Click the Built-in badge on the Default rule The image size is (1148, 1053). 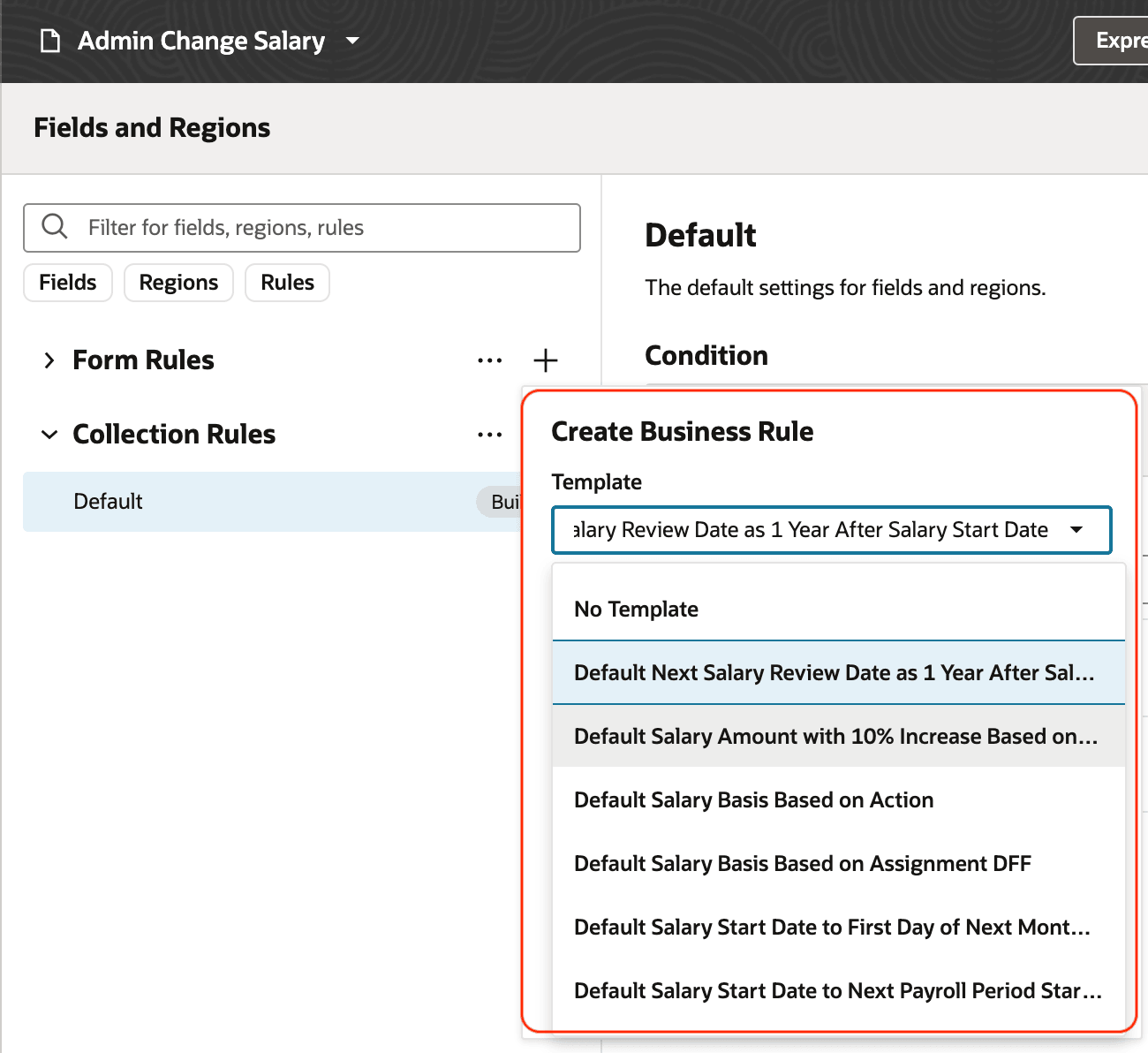pos(503,502)
